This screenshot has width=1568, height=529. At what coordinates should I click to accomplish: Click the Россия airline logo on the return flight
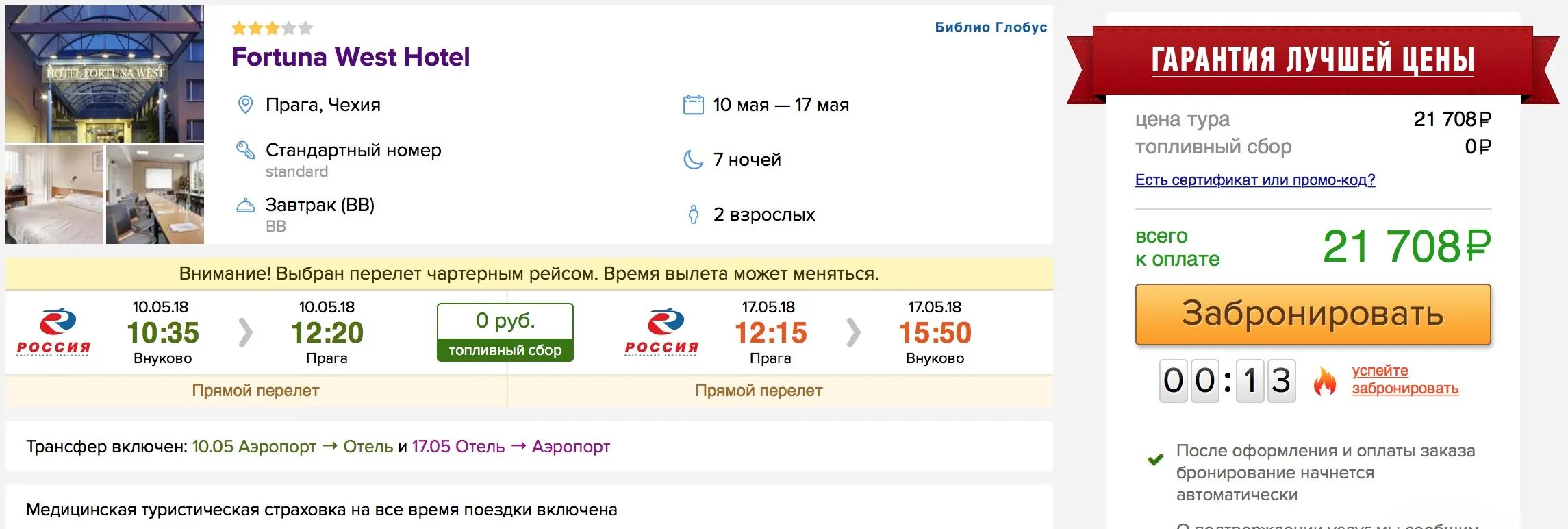(661, 332)
